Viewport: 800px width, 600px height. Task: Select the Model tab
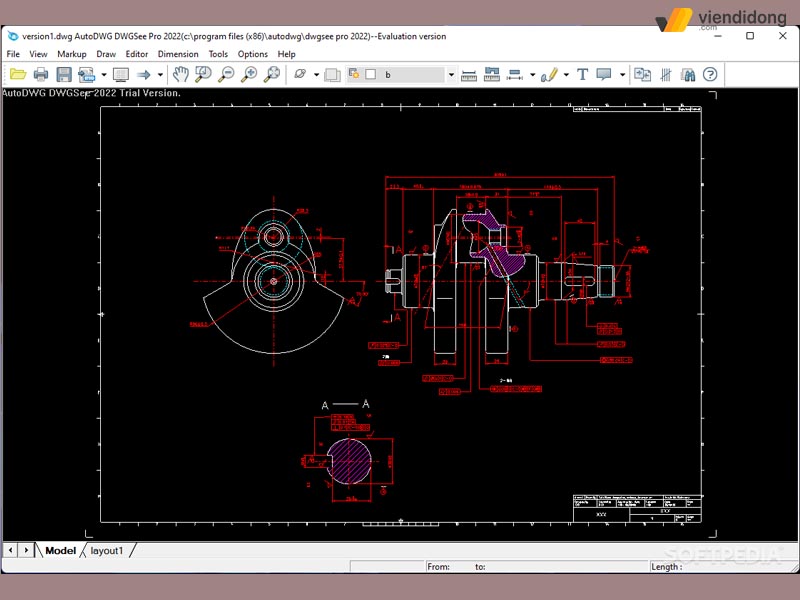point(60,551)
